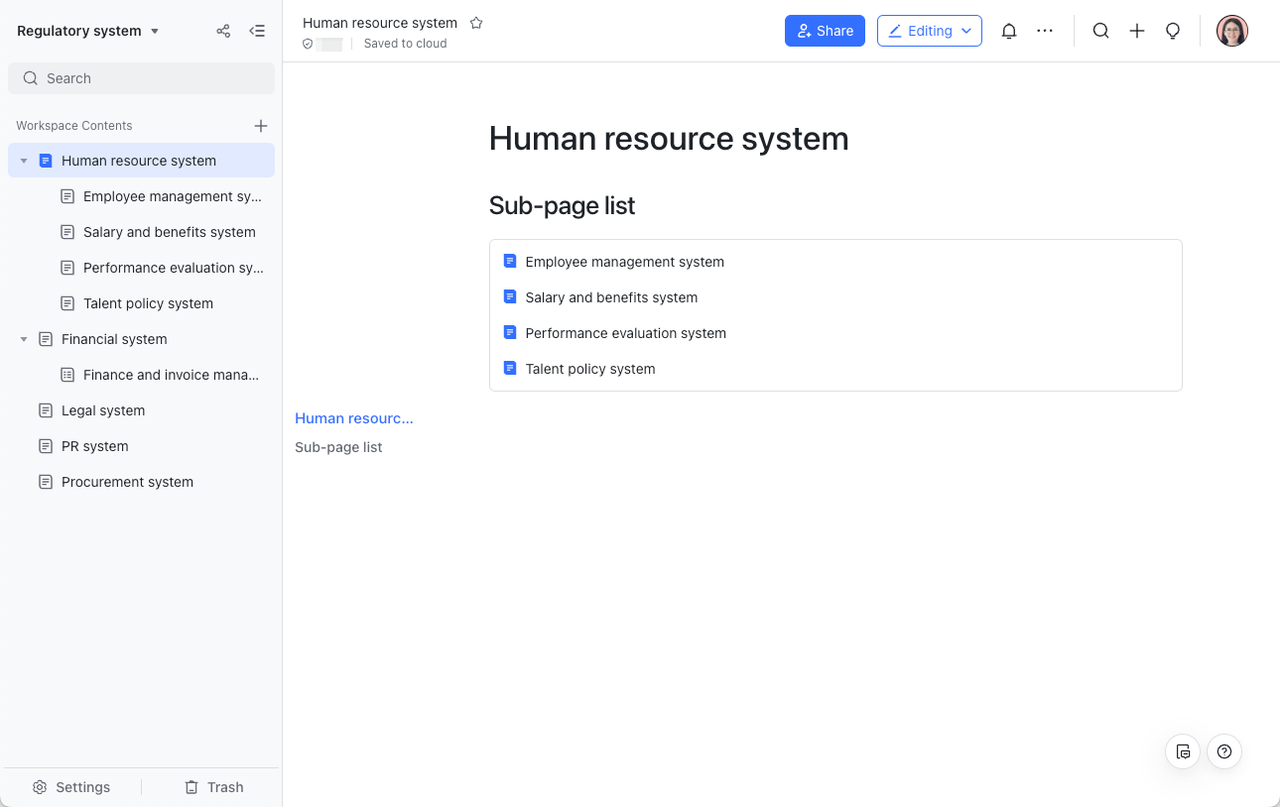Click the lightbulb icon in top toolbar
The width and height of the screenshot is (1280, 807).
(1173, 31)
